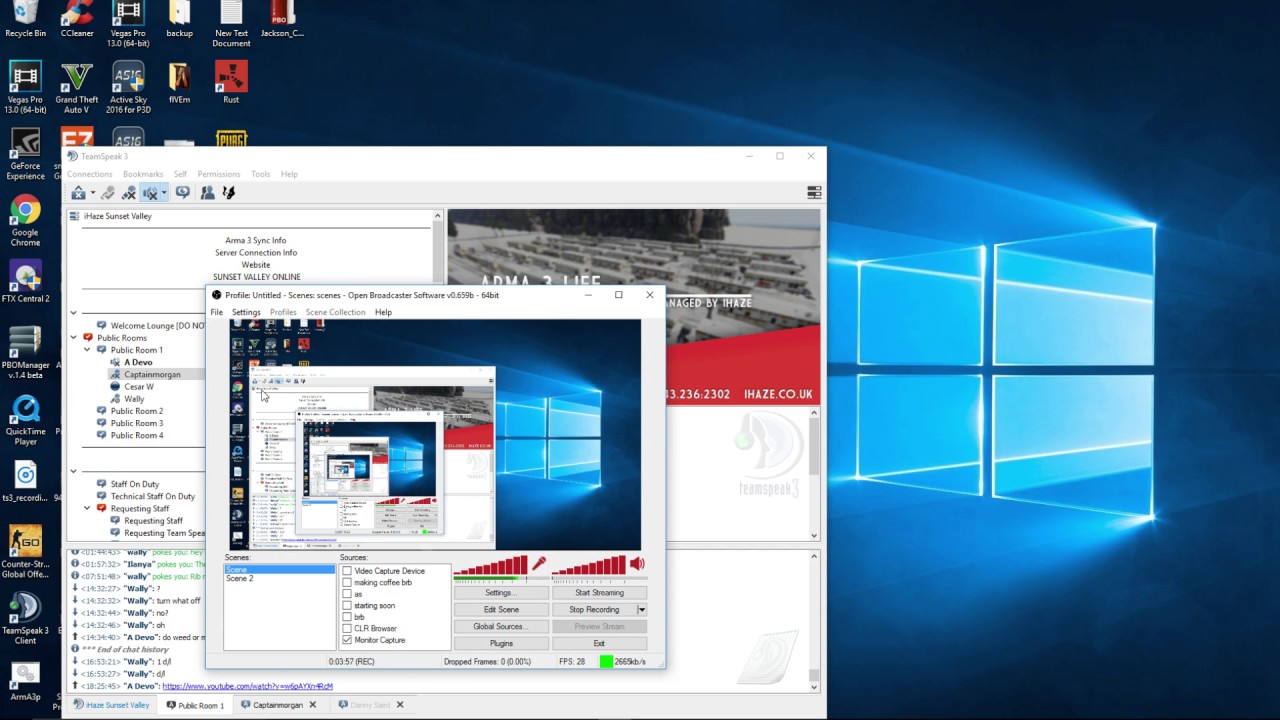Open the OBS Settings menu

pyautogui.click(x=246, y=312)
